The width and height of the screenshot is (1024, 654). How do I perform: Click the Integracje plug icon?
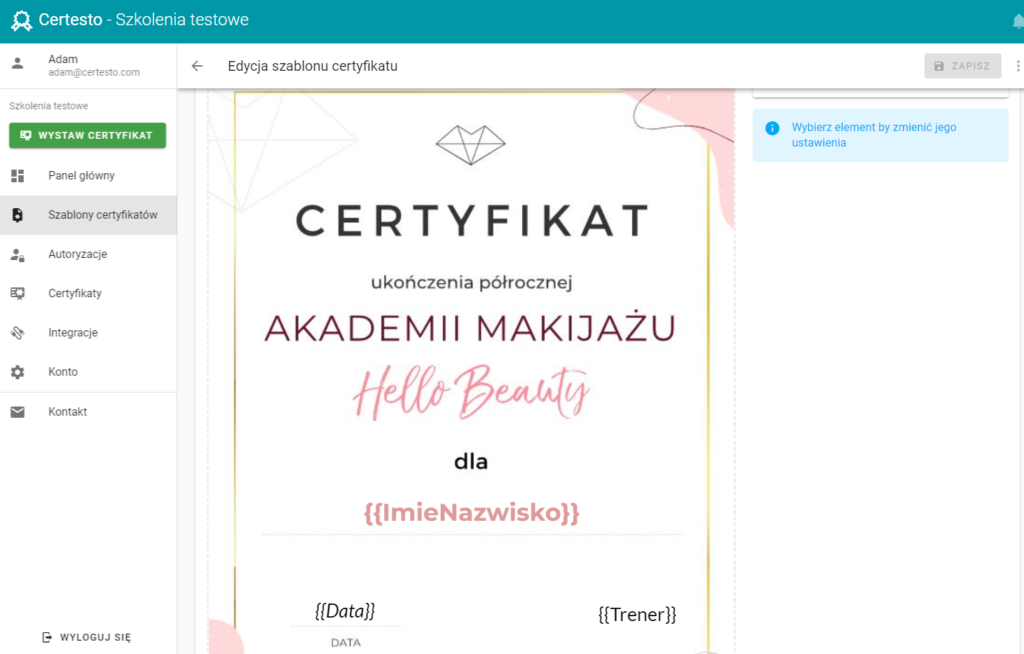(18, 333)
